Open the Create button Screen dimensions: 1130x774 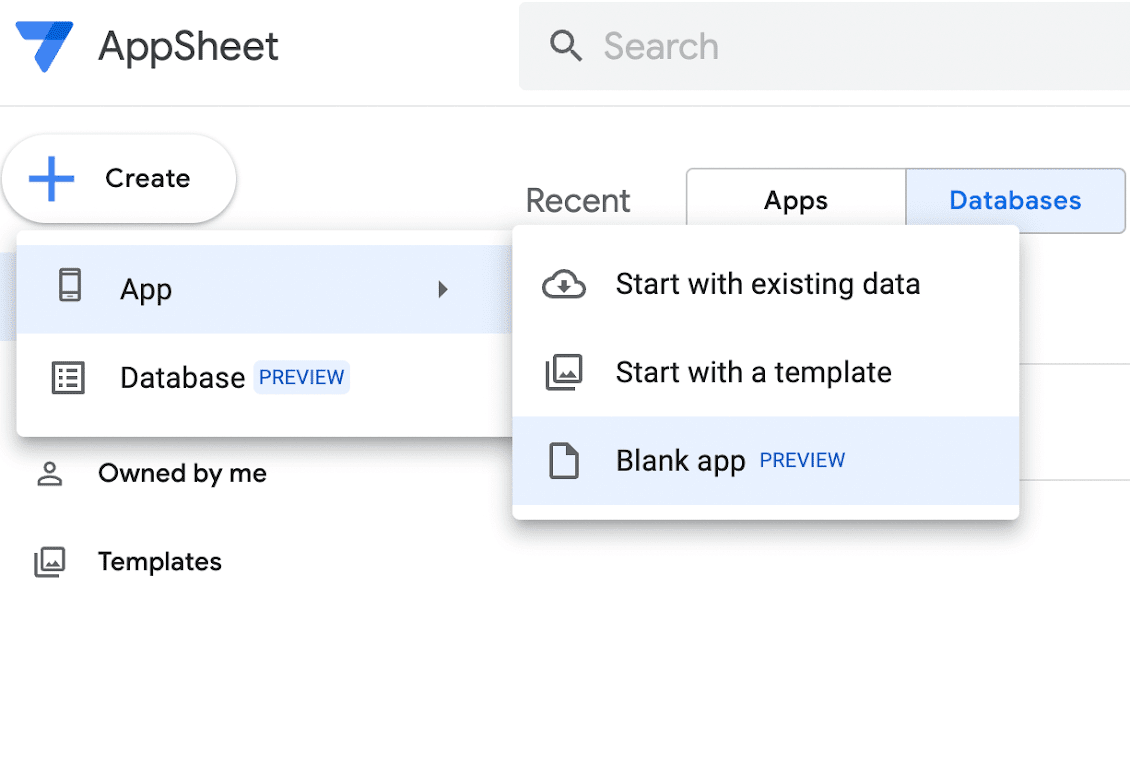119,178
